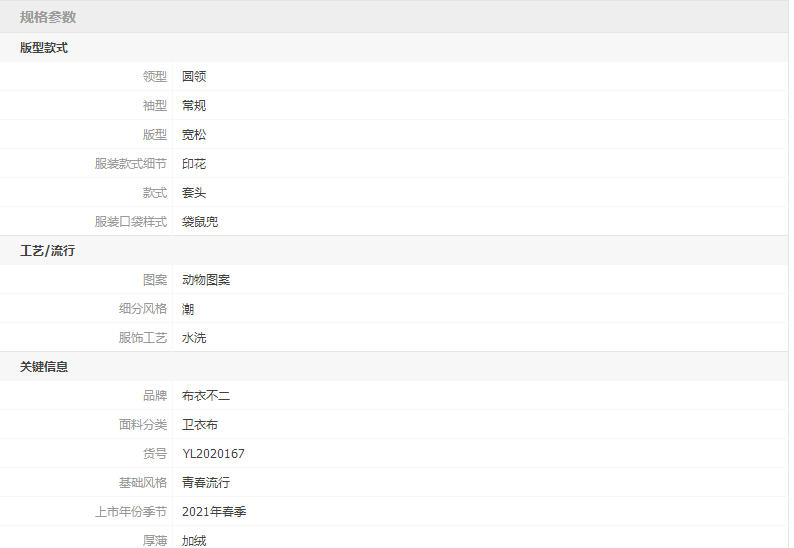Select the 袋鼠兜 pocket style value
This screenshot has width=794, height=548.
200,221
